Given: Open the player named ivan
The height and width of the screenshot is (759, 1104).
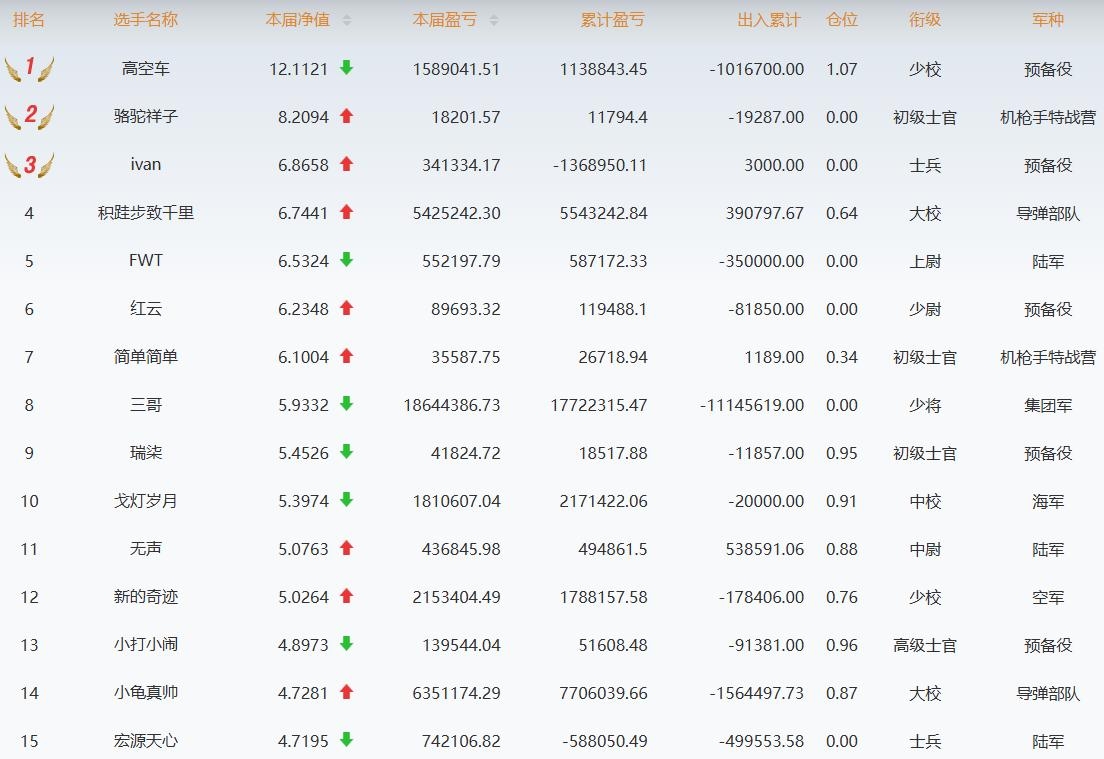Looking at the screenshot, I should pyautogui.click(x=146, y=165).
